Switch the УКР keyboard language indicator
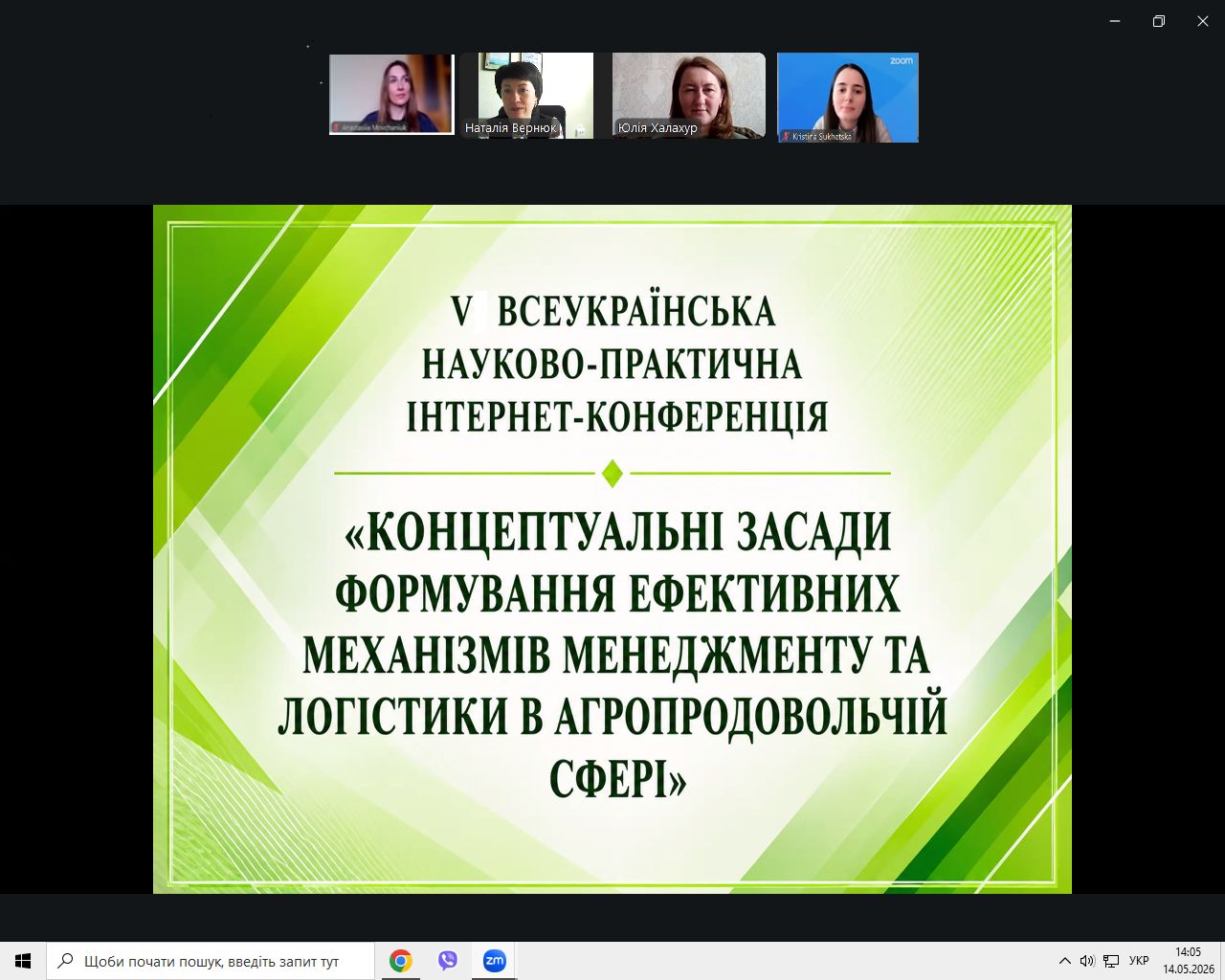Image resolution: width=1225 pixels, height=980 pixels. pyautogui.click(x=1139, y=961)
